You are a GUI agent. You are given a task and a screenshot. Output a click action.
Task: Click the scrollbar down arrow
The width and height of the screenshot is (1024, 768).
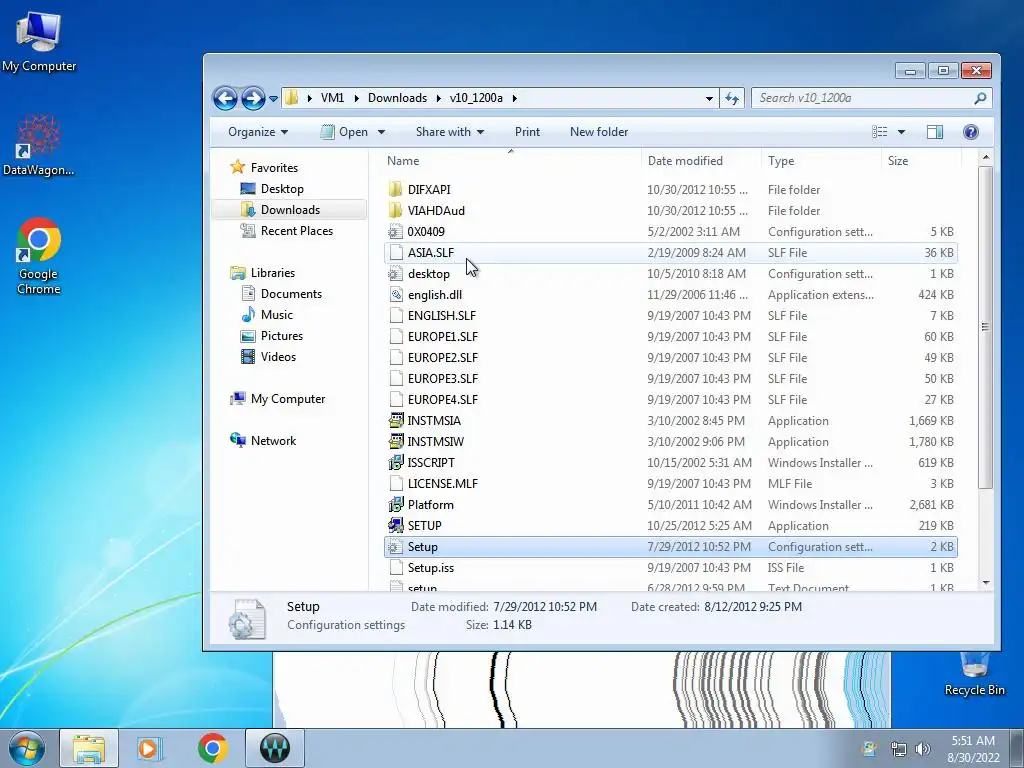tap(985, 583)
